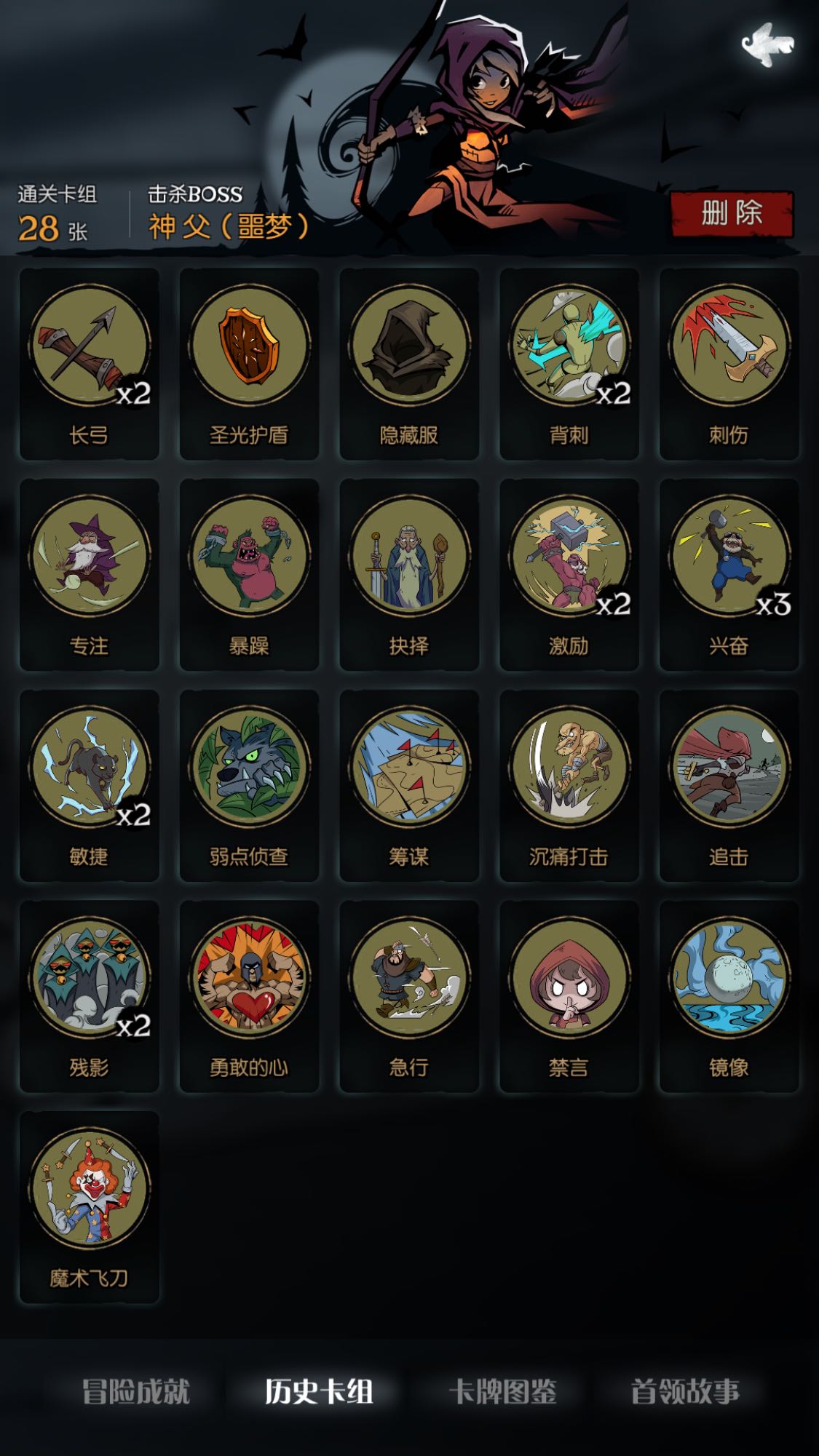Open the 激励 hammer card
819x1456 pixels.
coord(569,575)
